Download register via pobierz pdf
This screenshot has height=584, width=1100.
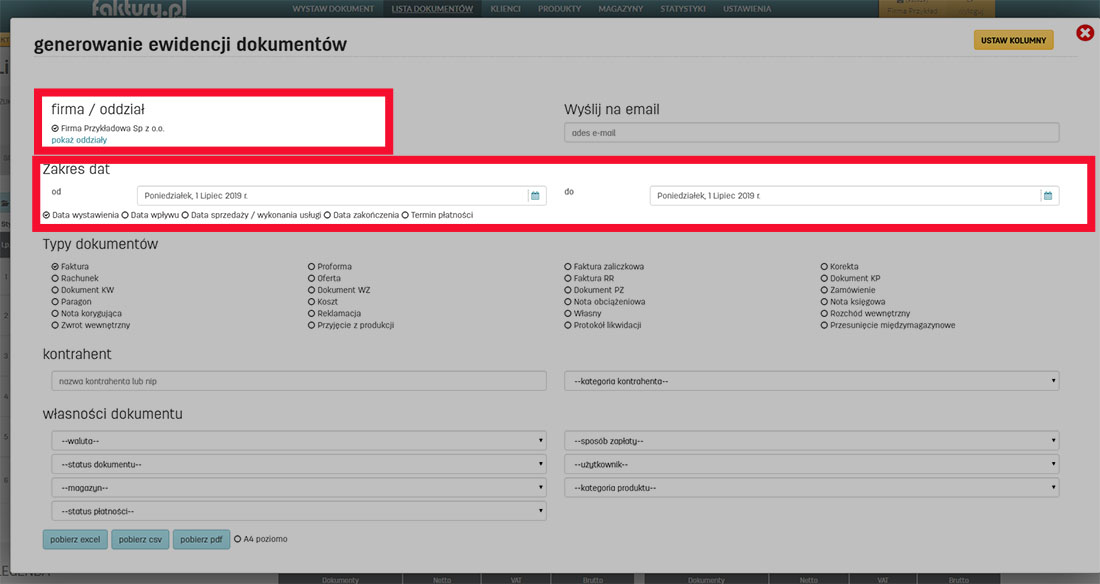[201, 540]
